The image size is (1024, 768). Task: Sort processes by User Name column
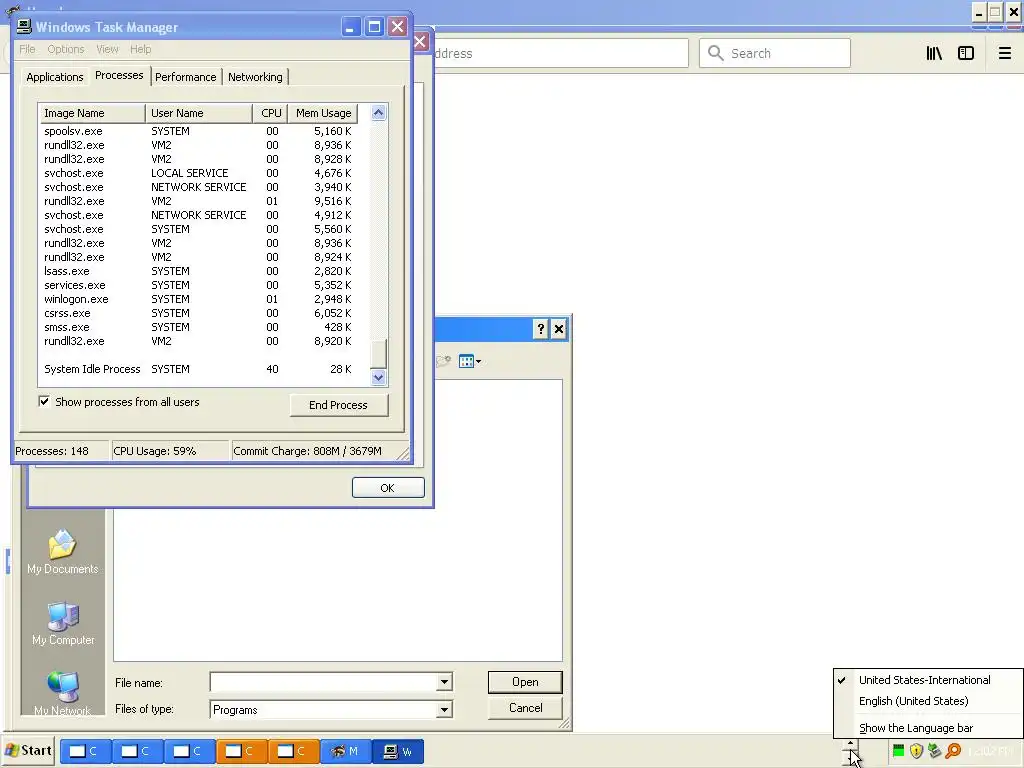[x=199, y=113]
